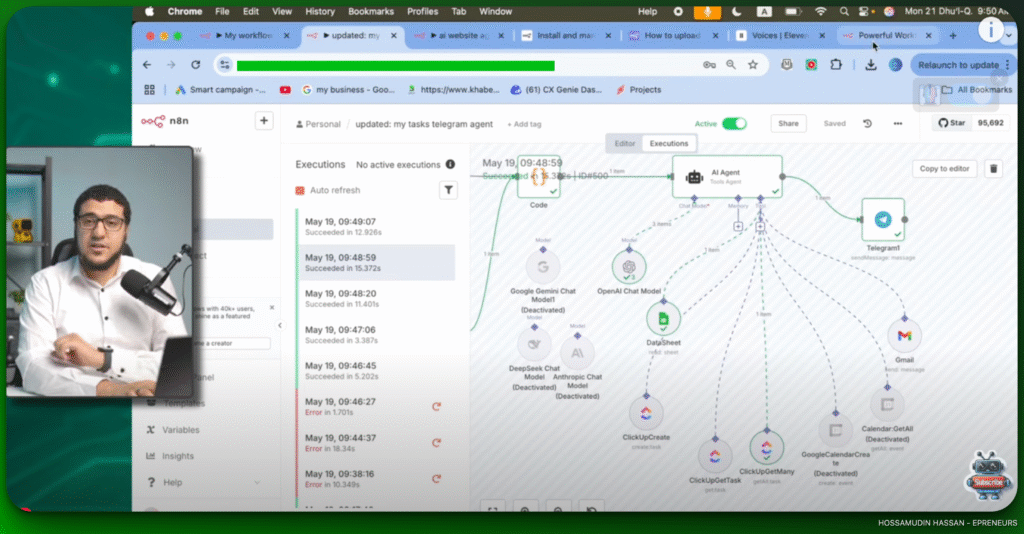Open Personal project breadcrumb
The height and width of the screenshot is (534, 1024).
pyautogui.click(x=318, y=124)
